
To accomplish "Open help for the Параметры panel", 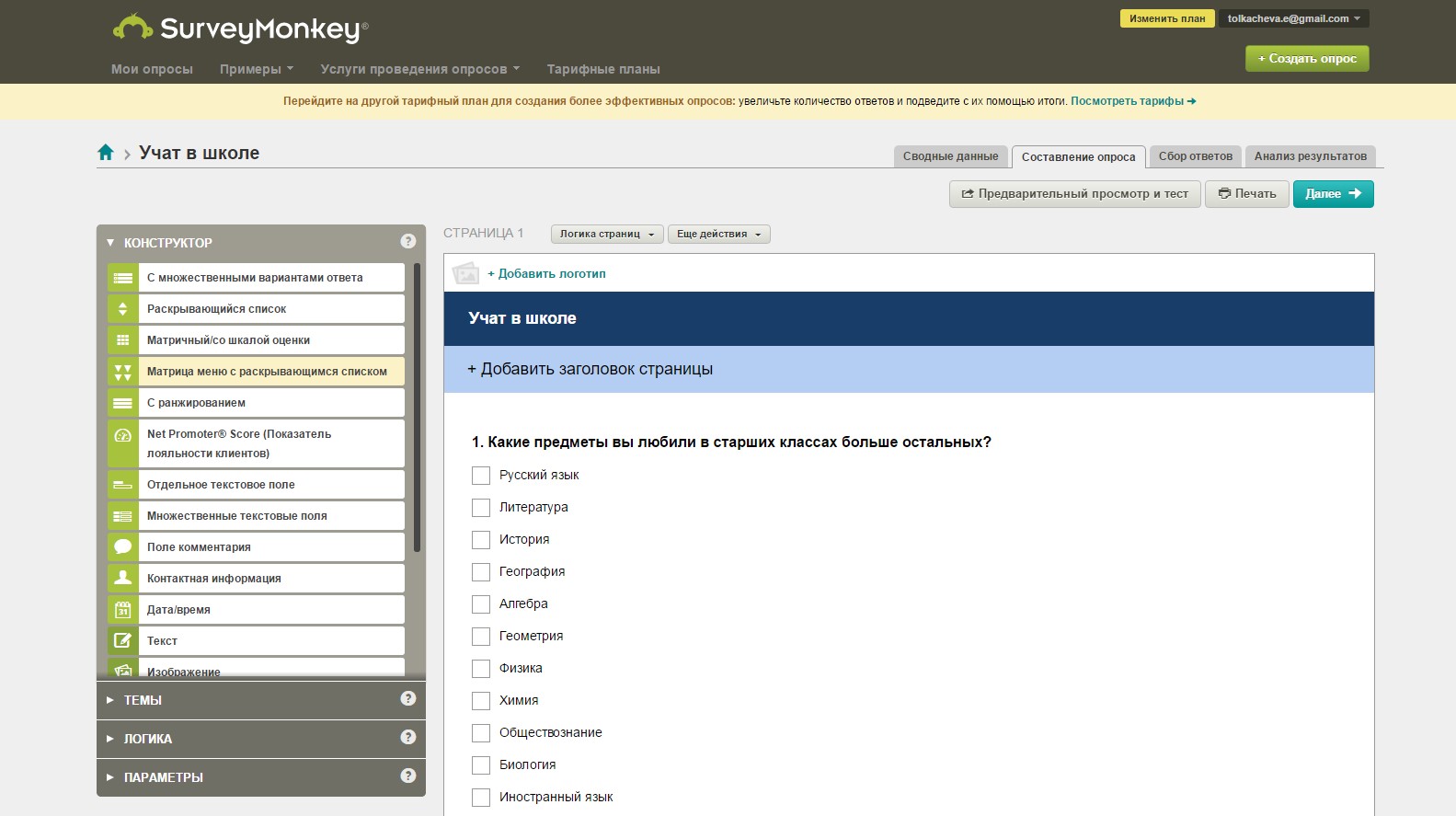I will (x=408, y=776).
